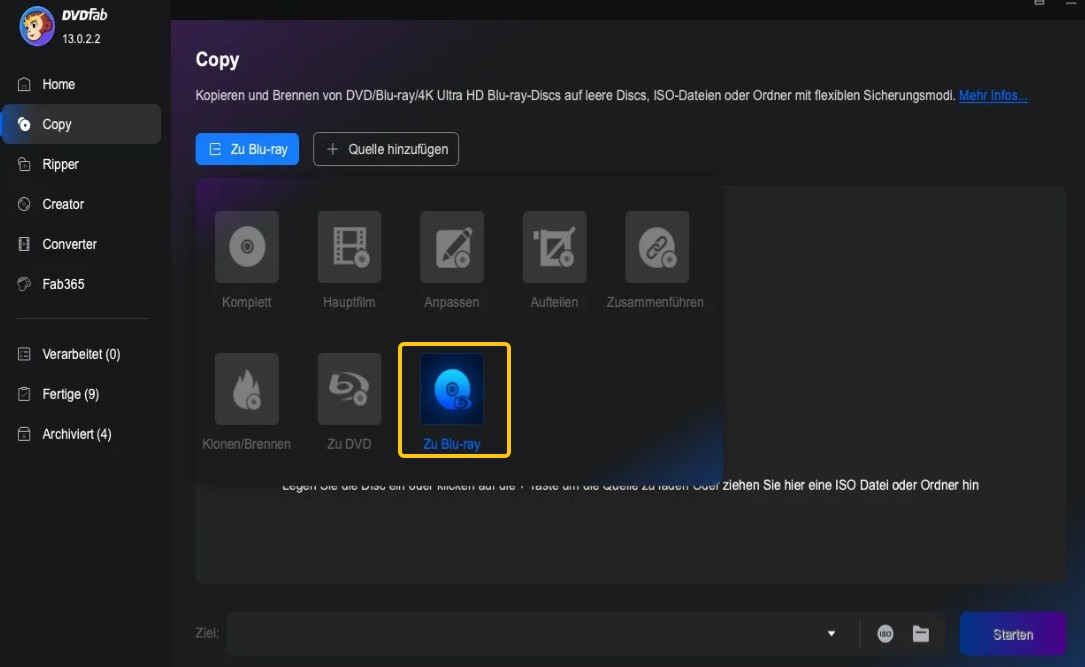Viewport: 1085px width, 667px height.
Task: Choose the Aufteilen copy mode
Action: (x=554, y=261)
